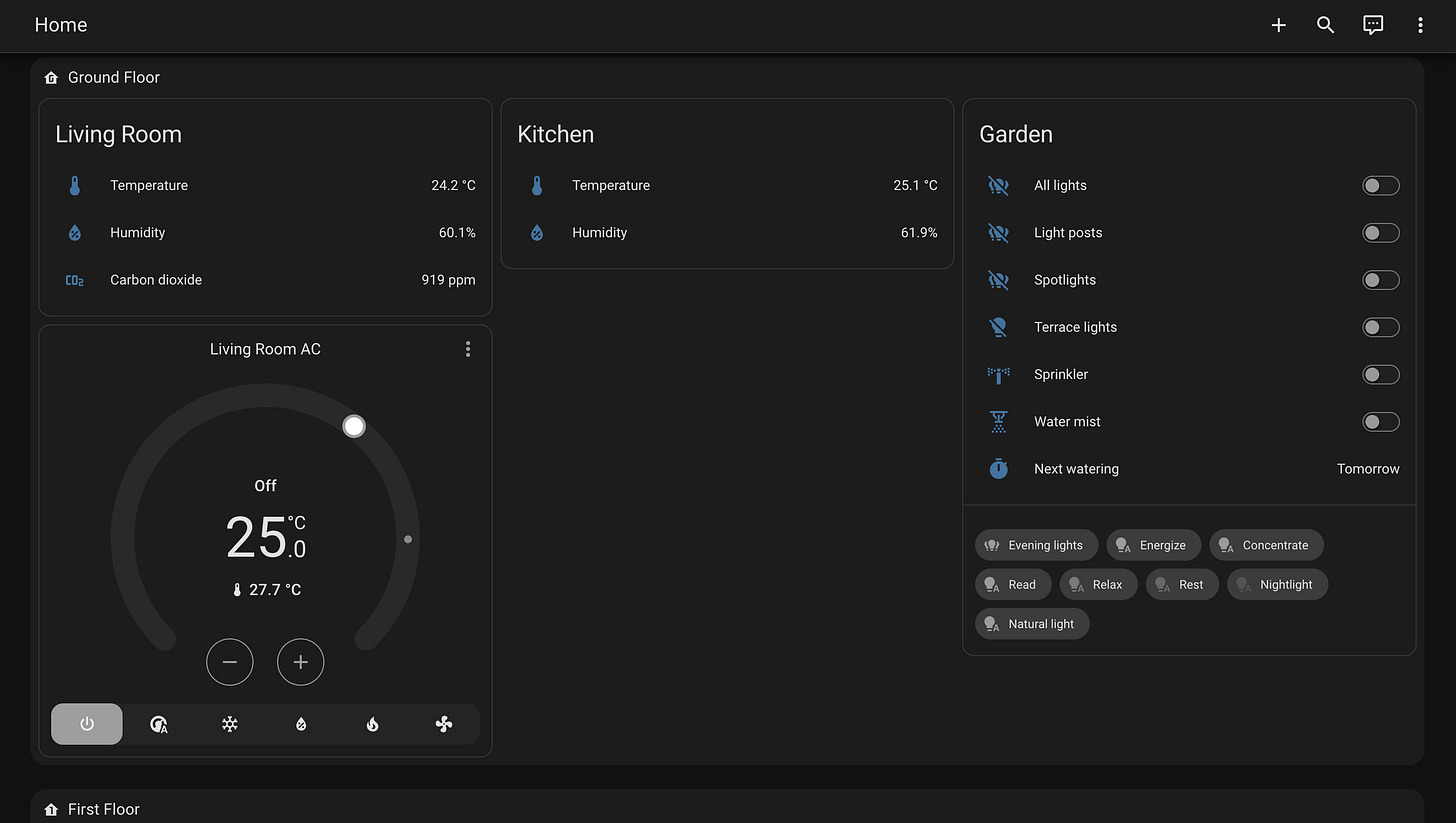Click the plus icon in top bar
Viewport: 1456px width, 823px height.
[x=1278, y=25]
